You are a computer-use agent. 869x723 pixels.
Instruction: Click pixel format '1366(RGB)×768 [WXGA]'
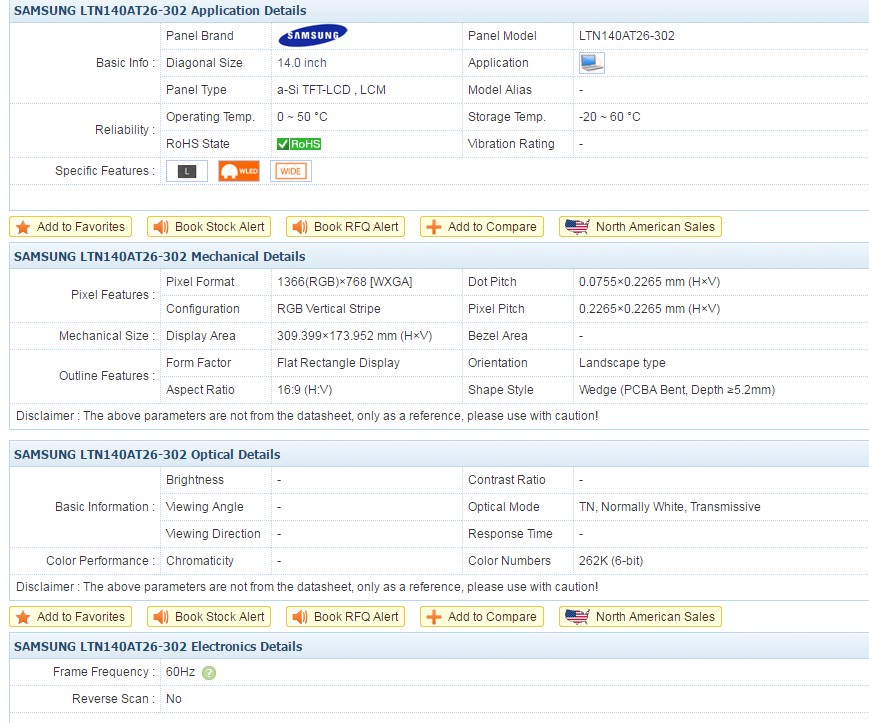(345, 282)
